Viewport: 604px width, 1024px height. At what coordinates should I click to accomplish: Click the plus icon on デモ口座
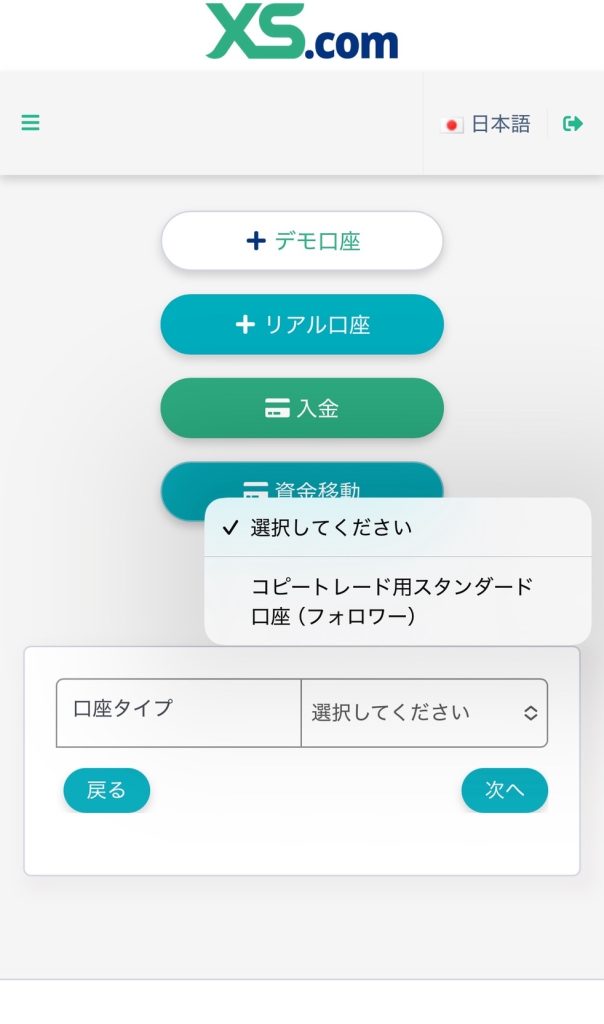[x=255, y=241]
